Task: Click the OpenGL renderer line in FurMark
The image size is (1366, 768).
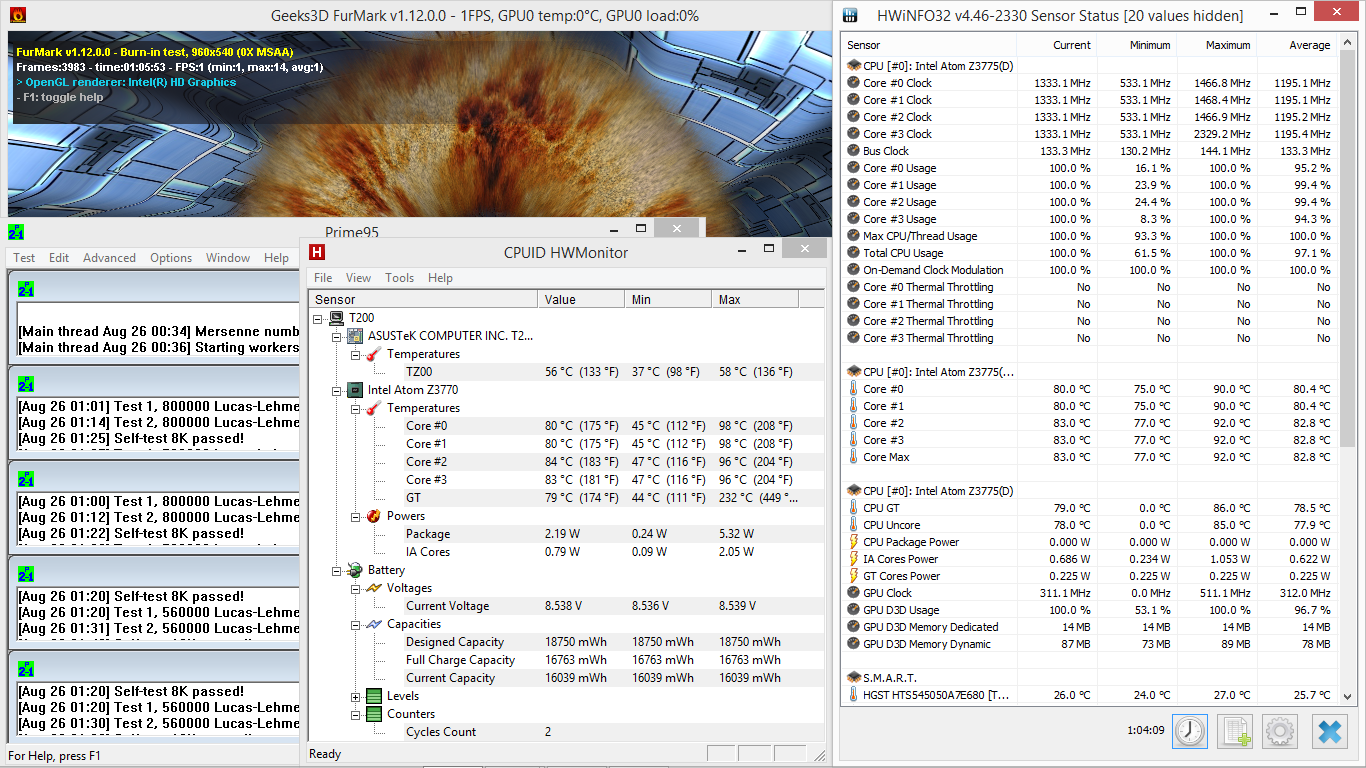Action: click(x=127, y=82)
